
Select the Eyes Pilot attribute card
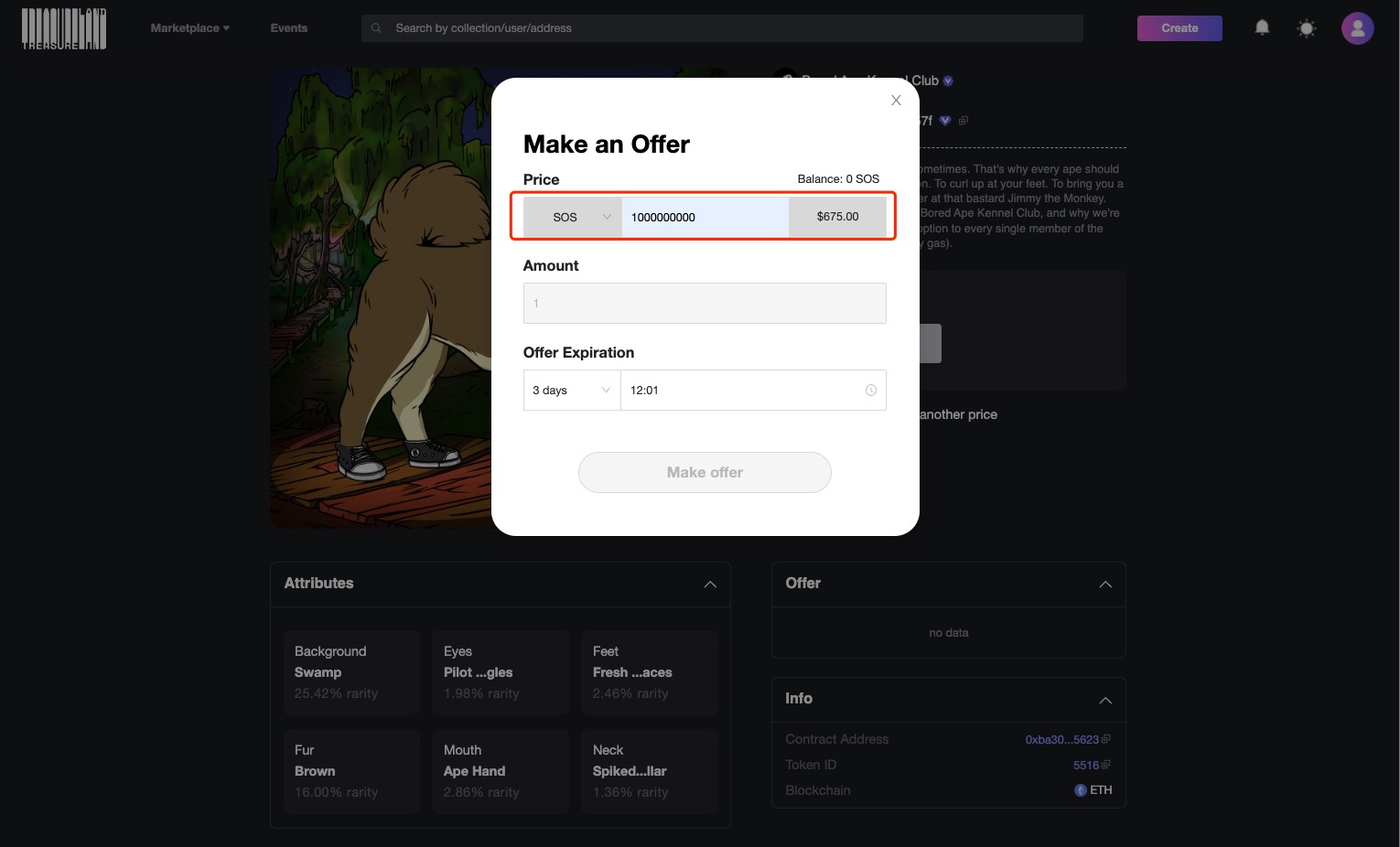pyautogui.click(x=501, y=672)
